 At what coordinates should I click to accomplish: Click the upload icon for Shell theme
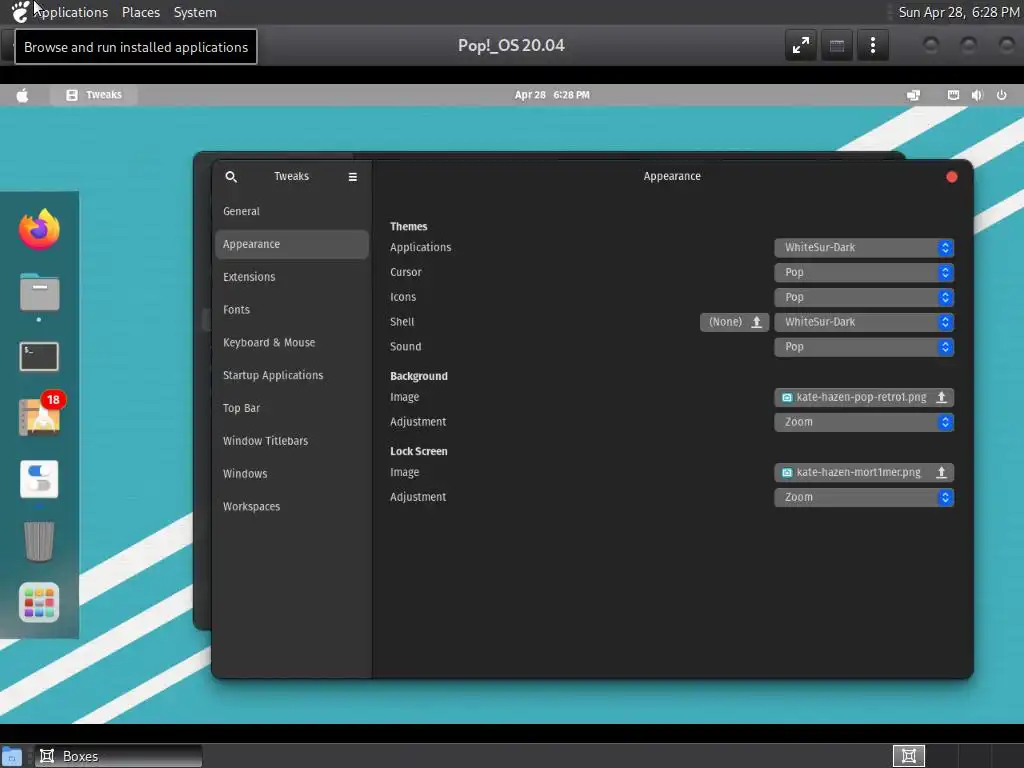(756, 322)
